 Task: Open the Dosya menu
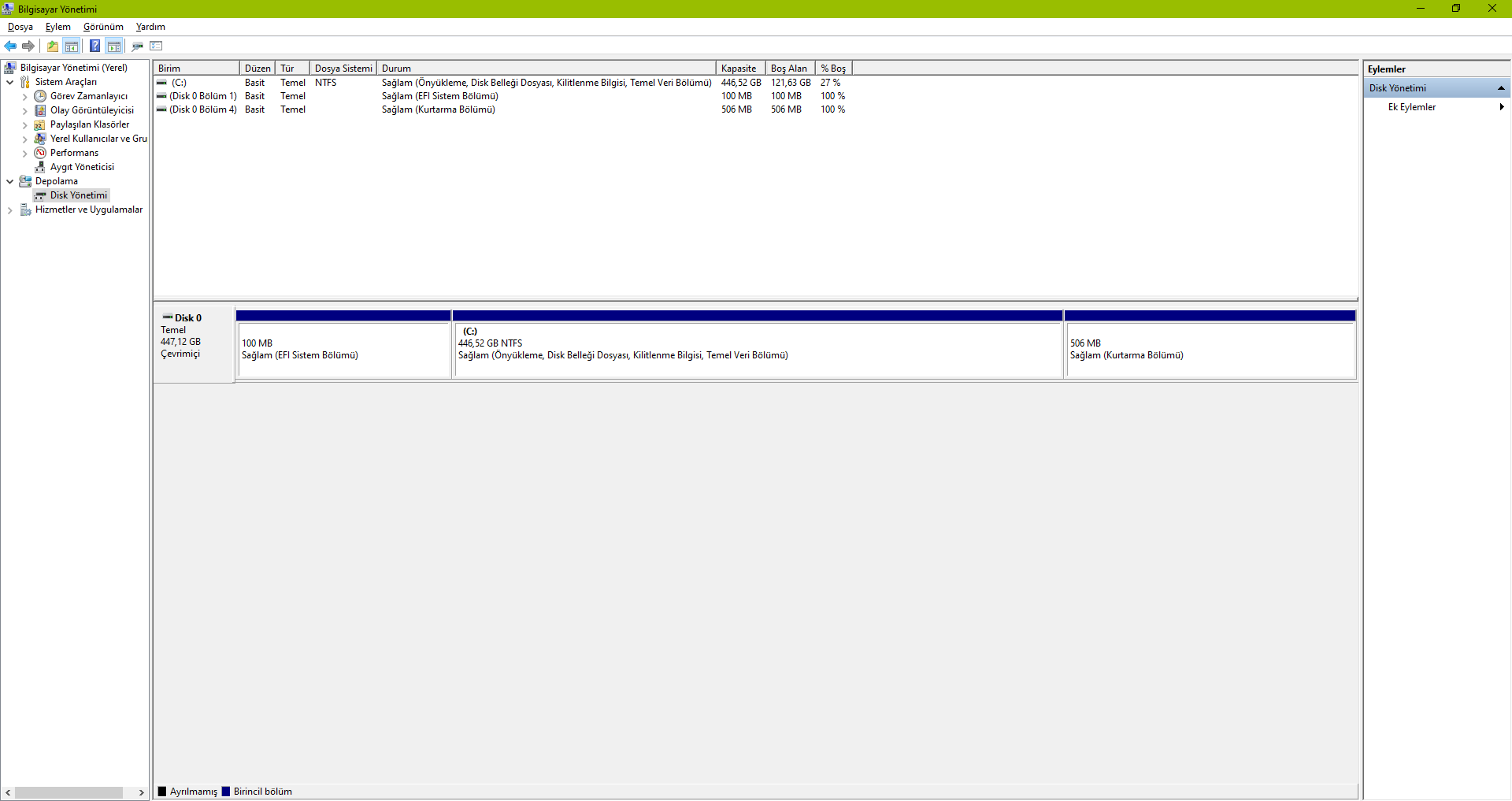[x=20, y=27]
